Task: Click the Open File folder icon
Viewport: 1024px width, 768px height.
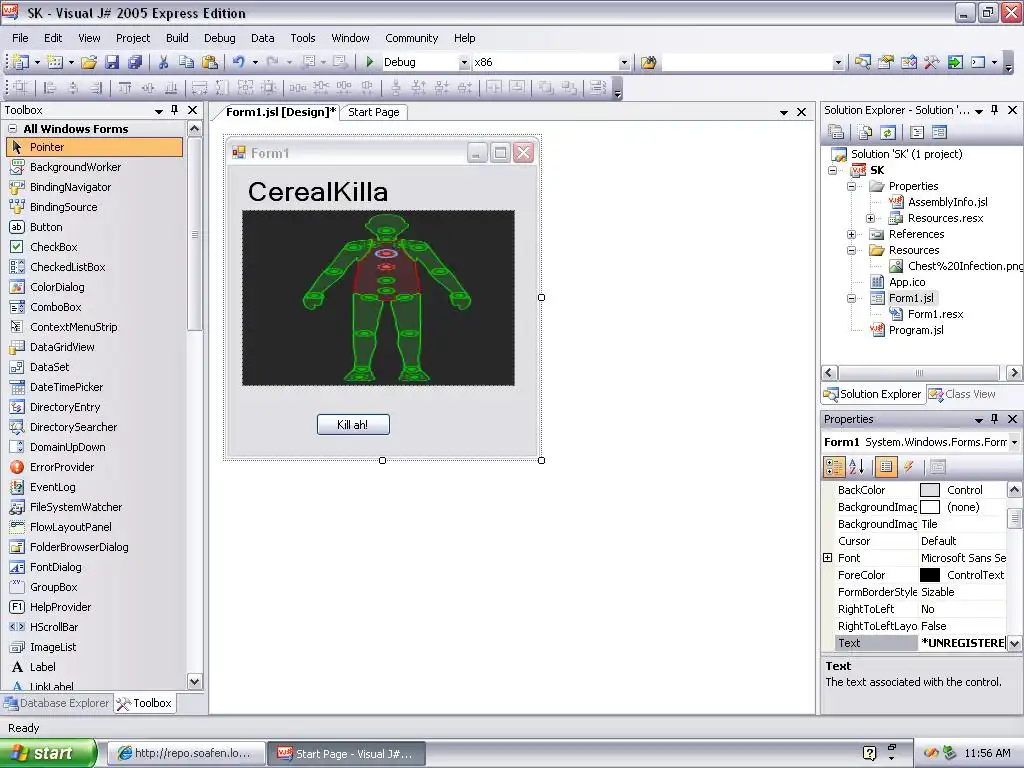Action: pyautogui.click(x=89, y=62)
